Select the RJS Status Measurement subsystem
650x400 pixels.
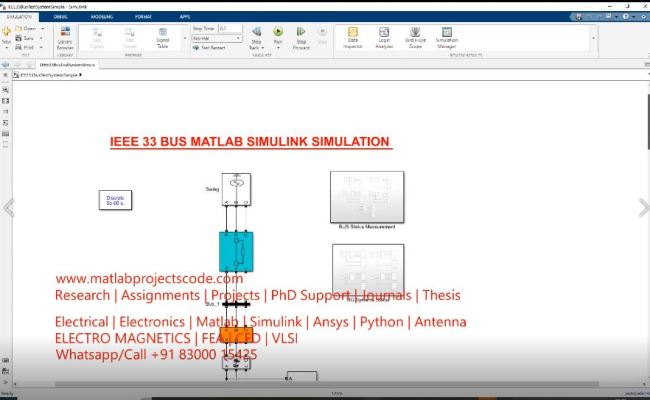point(367,197)
